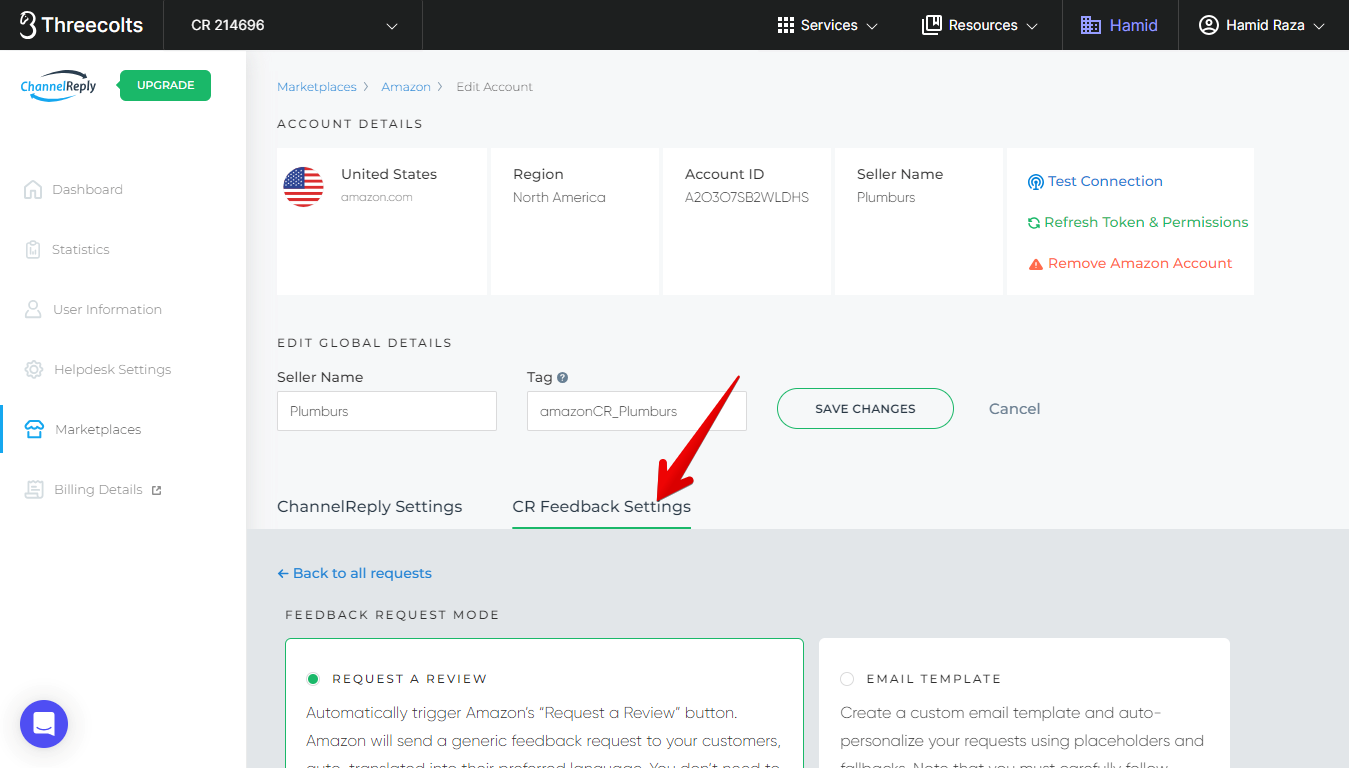1349x768 pixels.
Task: Go to User Information page
Action: 107,309
